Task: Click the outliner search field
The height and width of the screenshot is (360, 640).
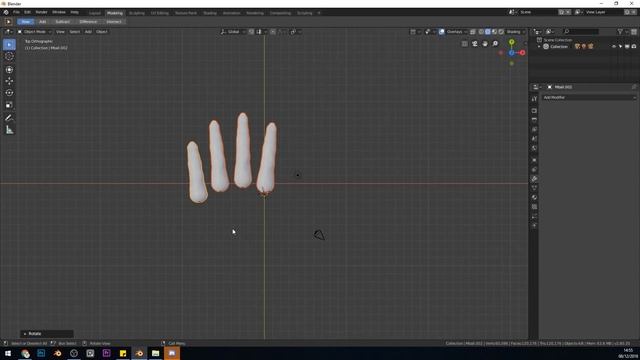Action: click(x=581, y=31)
